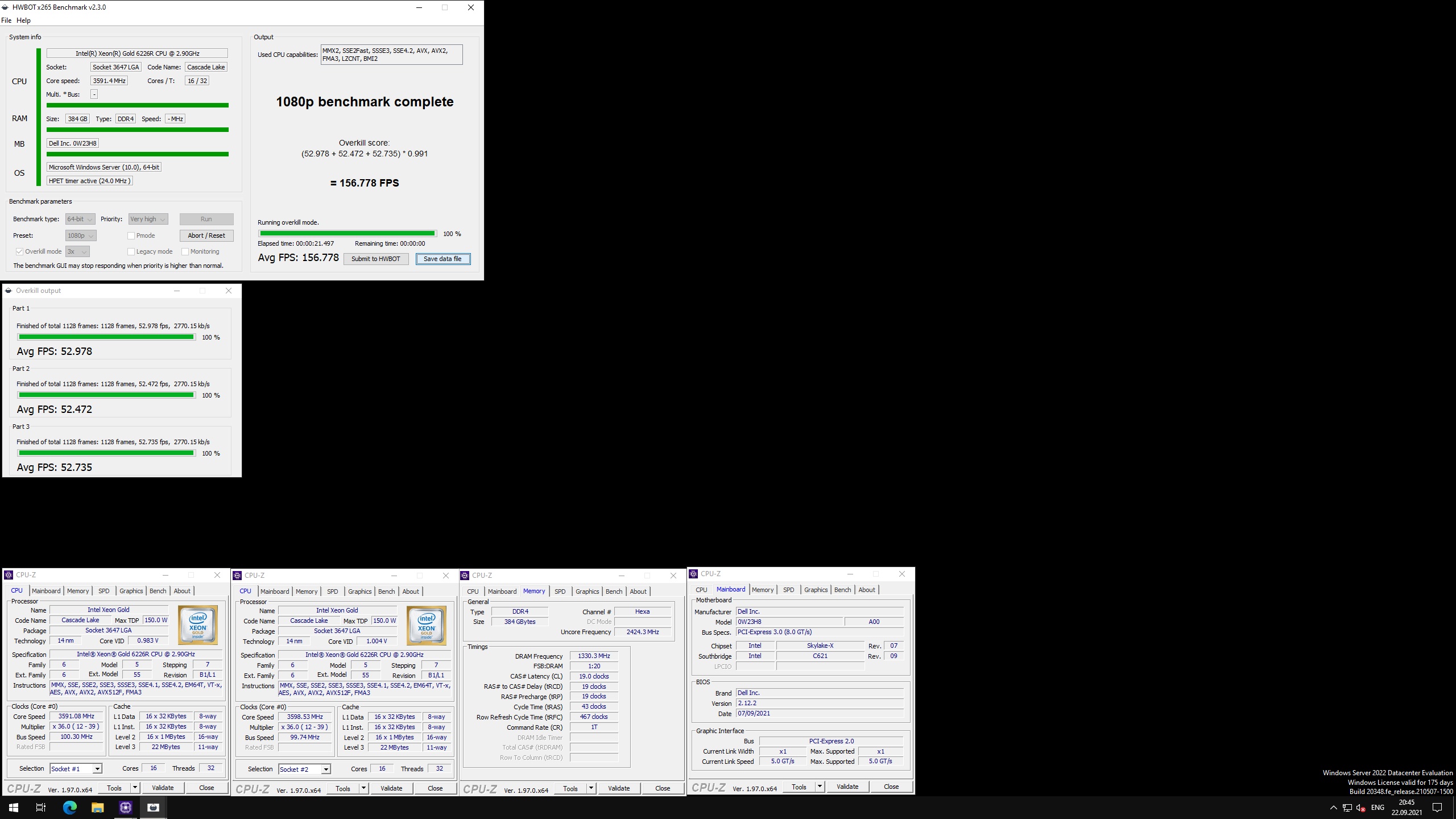This screenshot has height=819, width=1456.
Task: Open Task View on taskbar
Action: click(41, 807)
